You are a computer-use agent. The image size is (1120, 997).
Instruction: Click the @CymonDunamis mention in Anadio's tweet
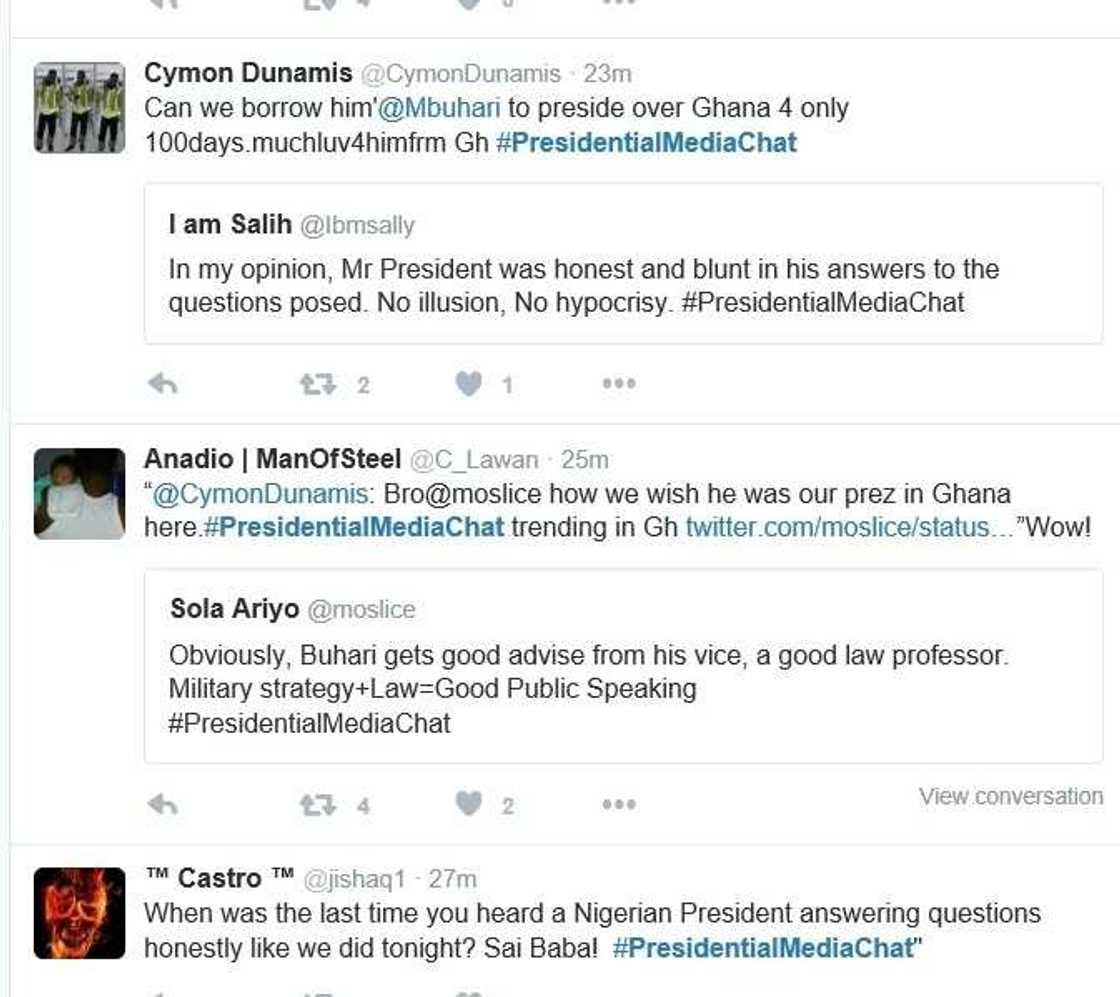click(259, 494)
